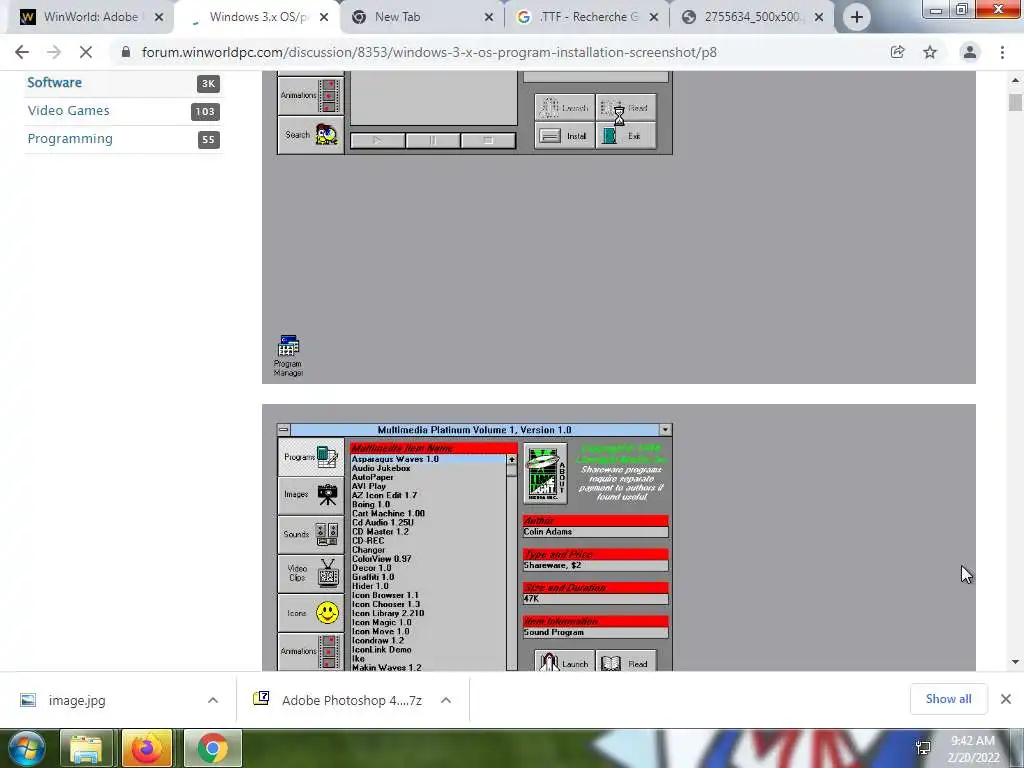Screen dimensions: 1024x768
Task: Click the Exit door button
Action: (x=626, y=136)
